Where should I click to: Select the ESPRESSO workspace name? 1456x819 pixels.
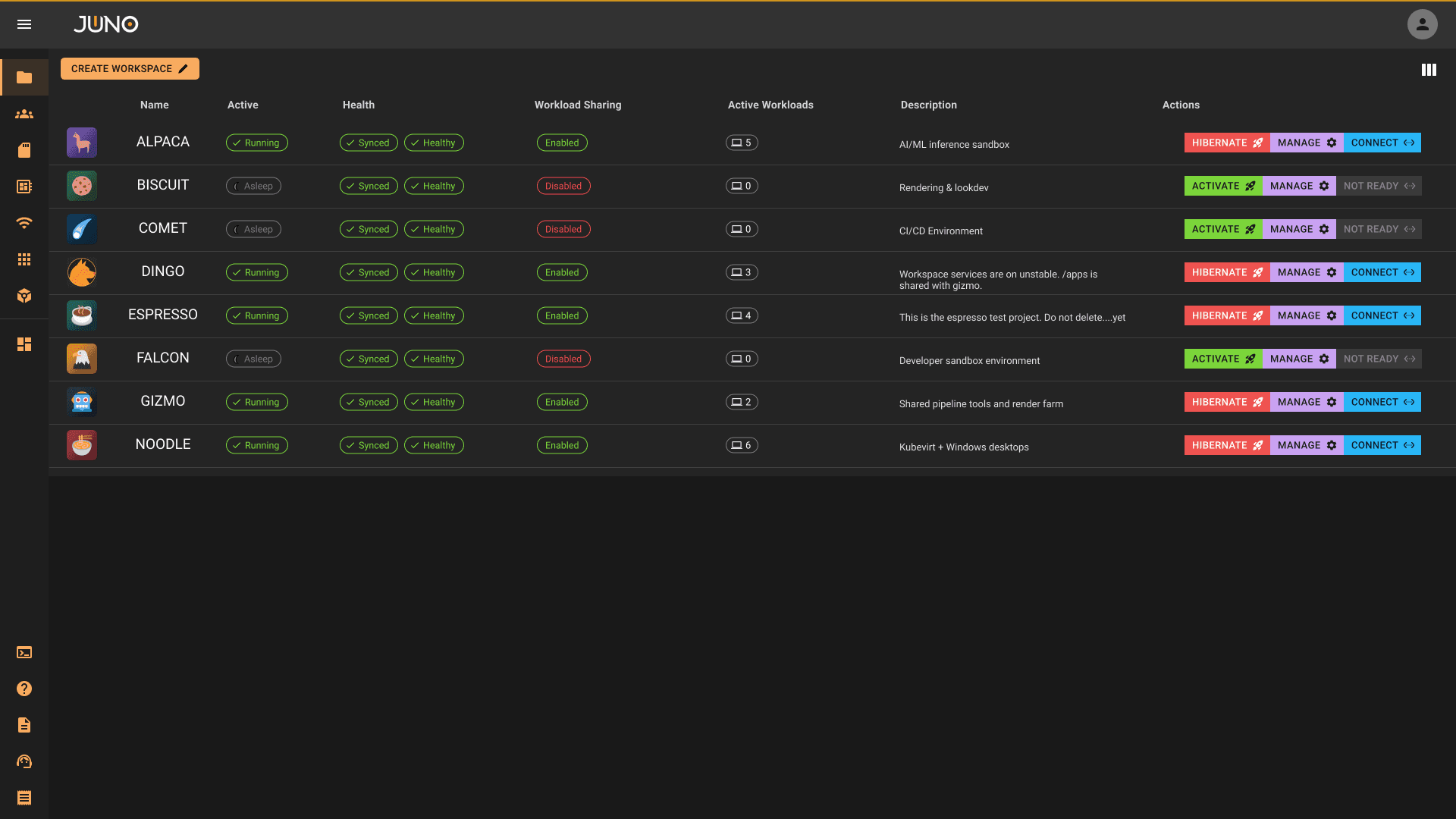pos(163,315)
